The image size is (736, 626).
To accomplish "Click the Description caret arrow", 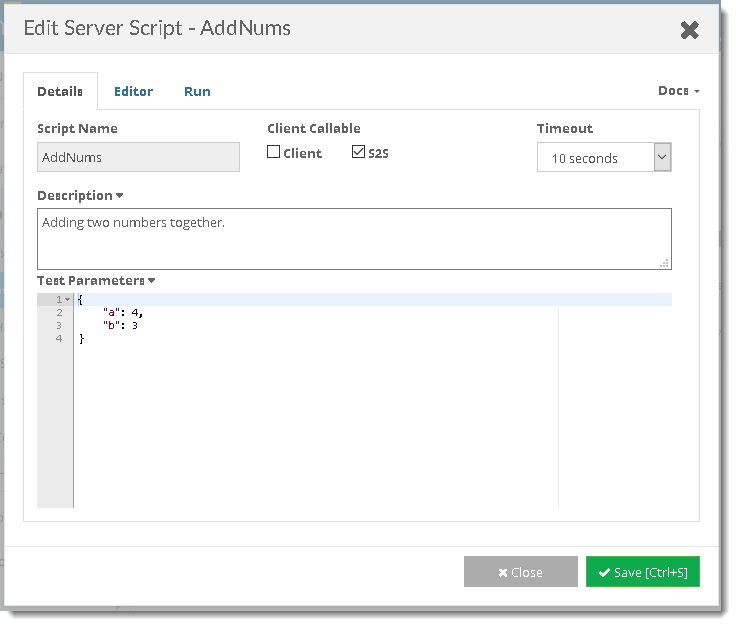I will [x=120, y=196].
